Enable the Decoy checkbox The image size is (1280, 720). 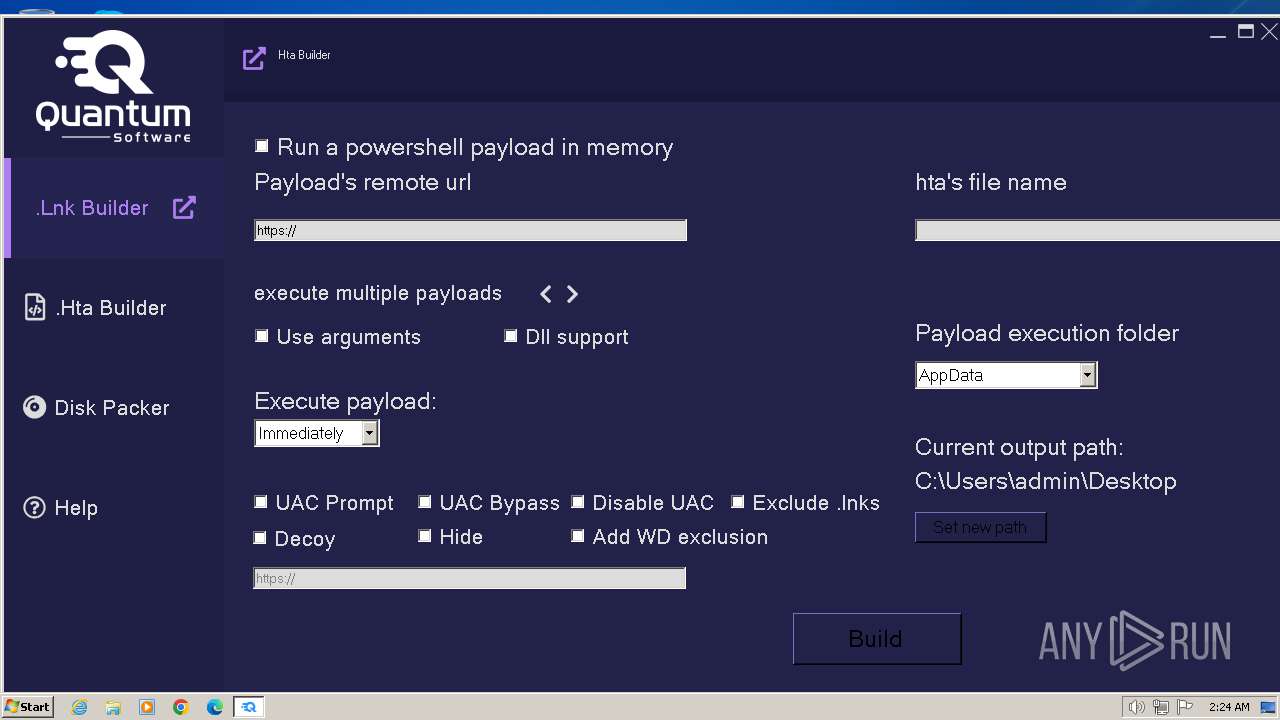click(260, 538)
